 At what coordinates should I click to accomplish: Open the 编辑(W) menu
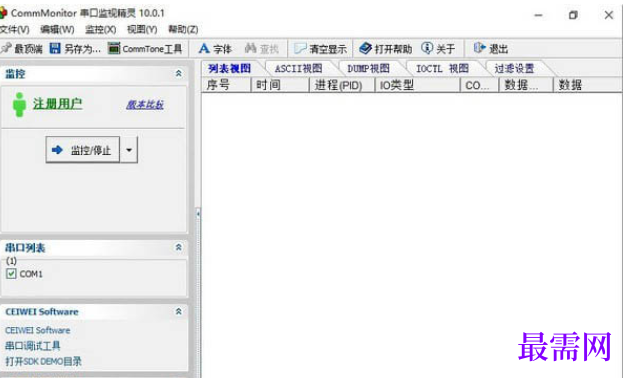57,30
